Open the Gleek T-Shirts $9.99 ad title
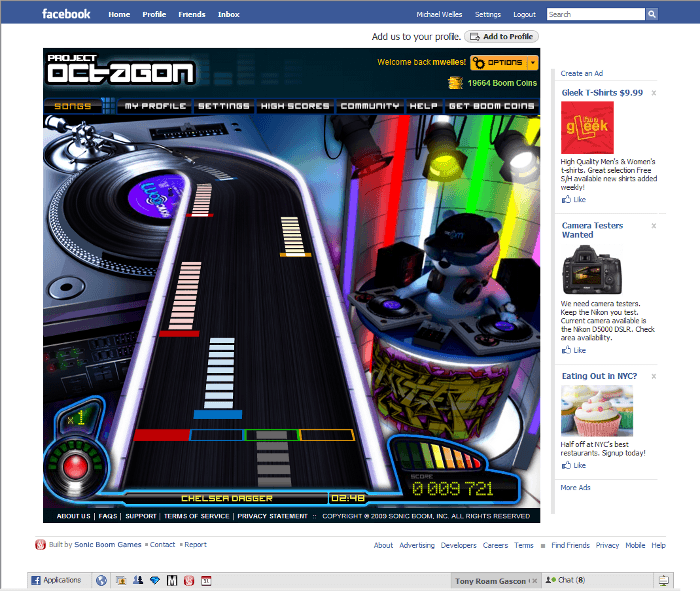Image resolution: width=700 pixels, height=591 pixels. point(602,93)
